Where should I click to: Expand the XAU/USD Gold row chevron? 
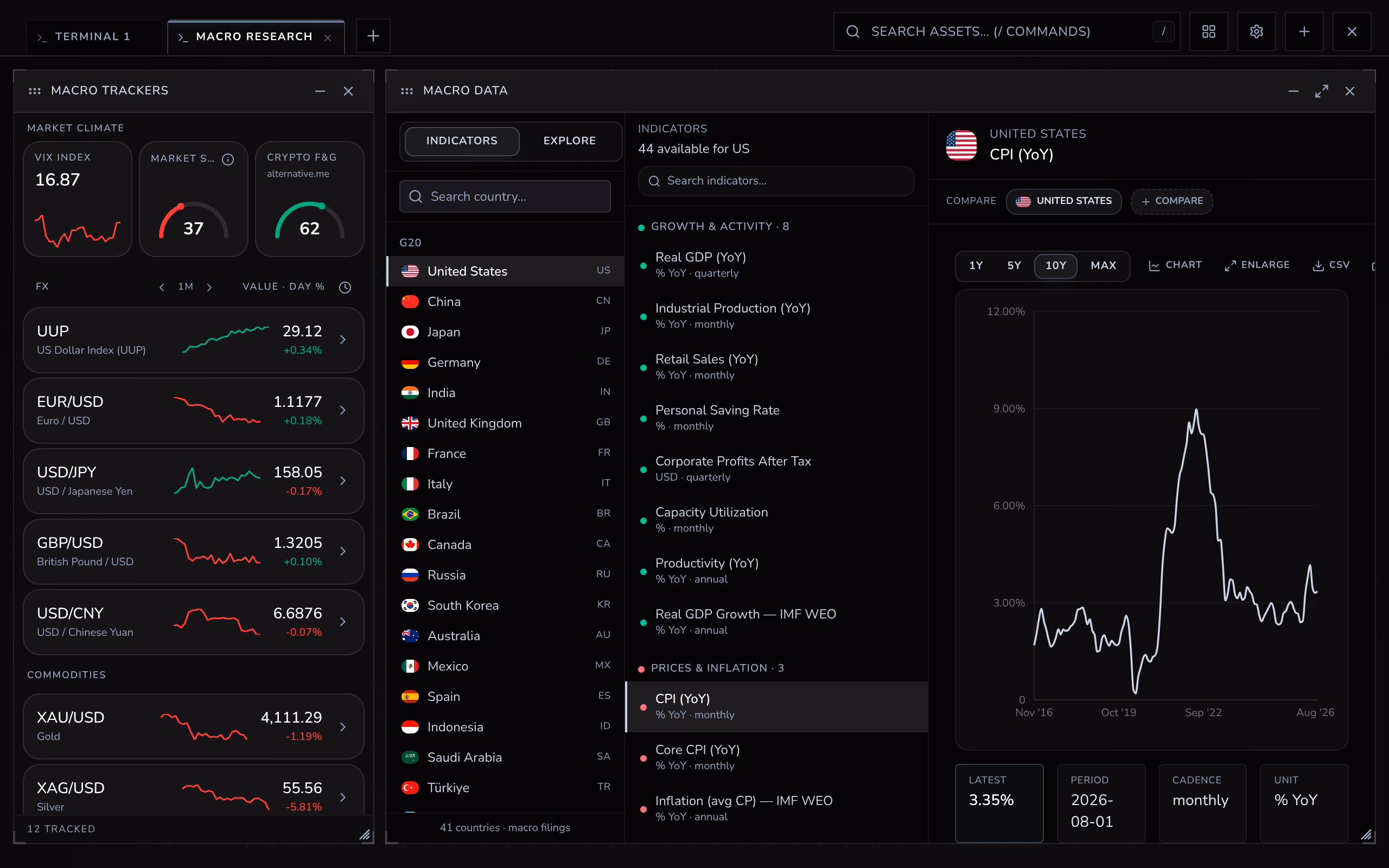tap(343, 727)
